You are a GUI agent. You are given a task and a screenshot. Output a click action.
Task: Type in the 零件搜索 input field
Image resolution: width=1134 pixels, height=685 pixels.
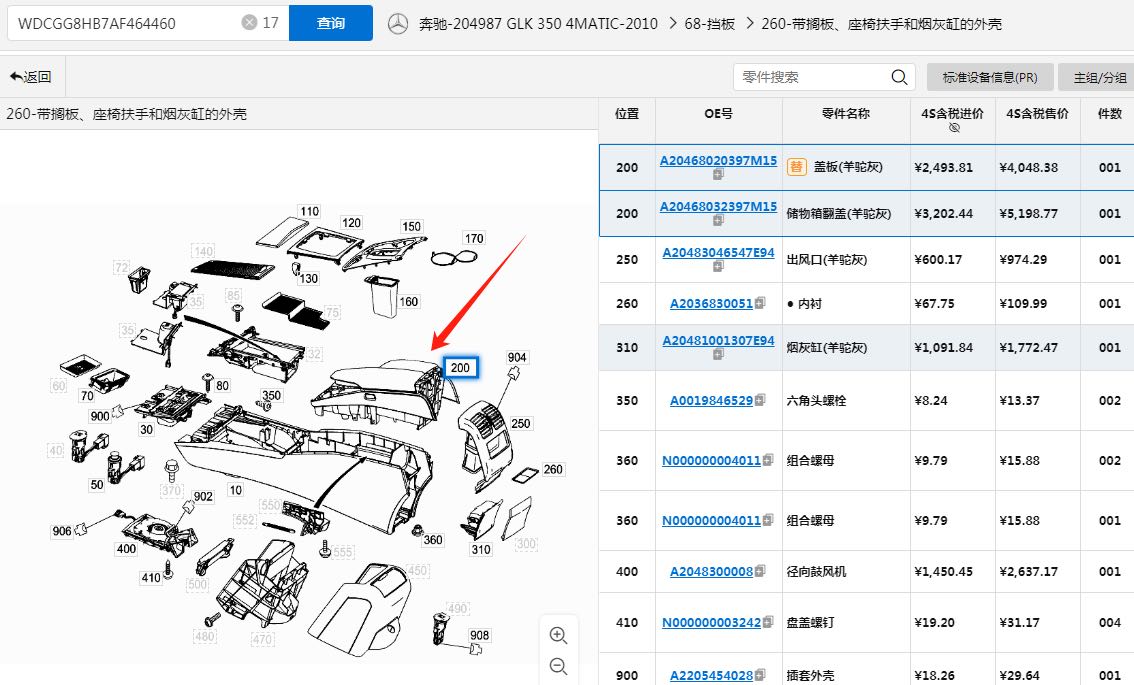pos(810,77)
